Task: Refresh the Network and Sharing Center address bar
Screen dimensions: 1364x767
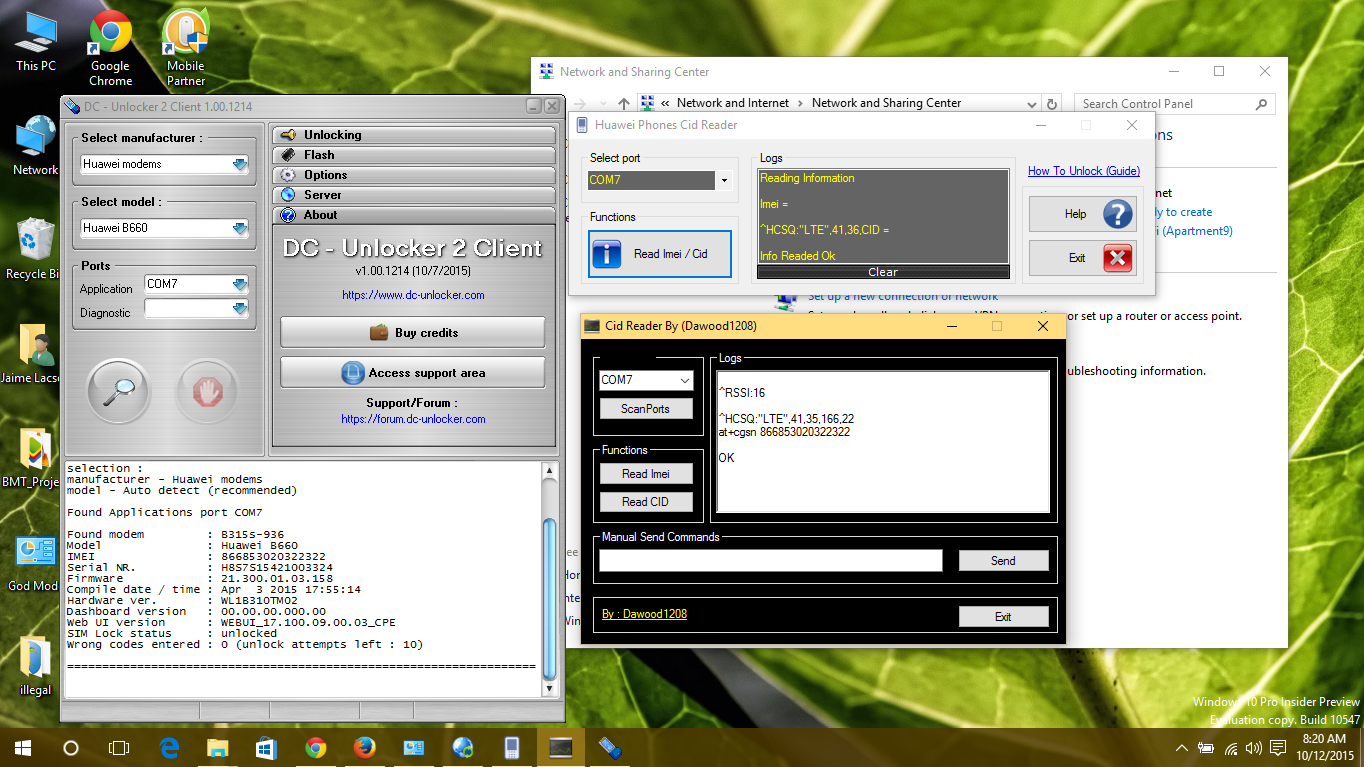Action: pyautogui.click(x=1051, y=103)
